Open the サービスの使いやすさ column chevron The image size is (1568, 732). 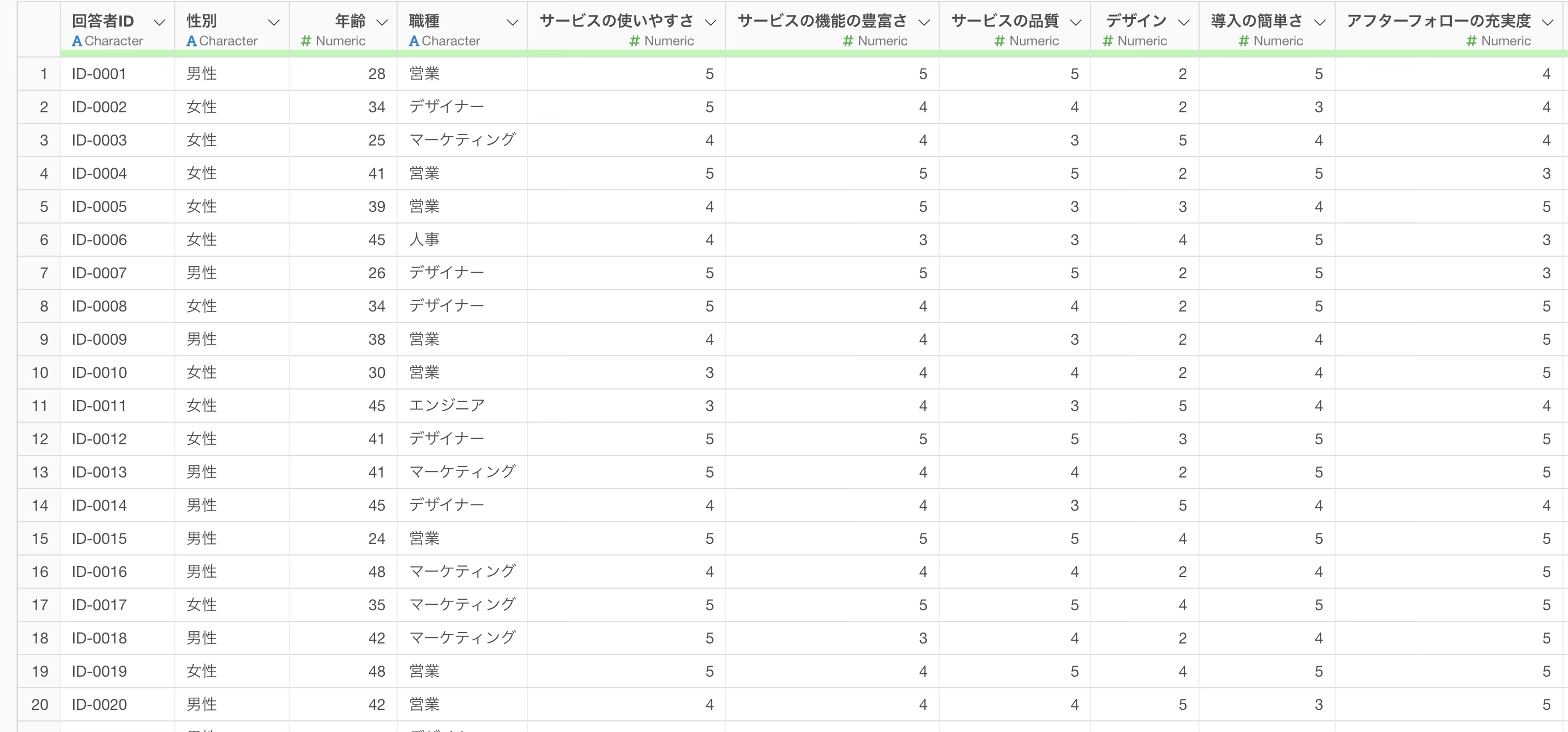point(710,23)
